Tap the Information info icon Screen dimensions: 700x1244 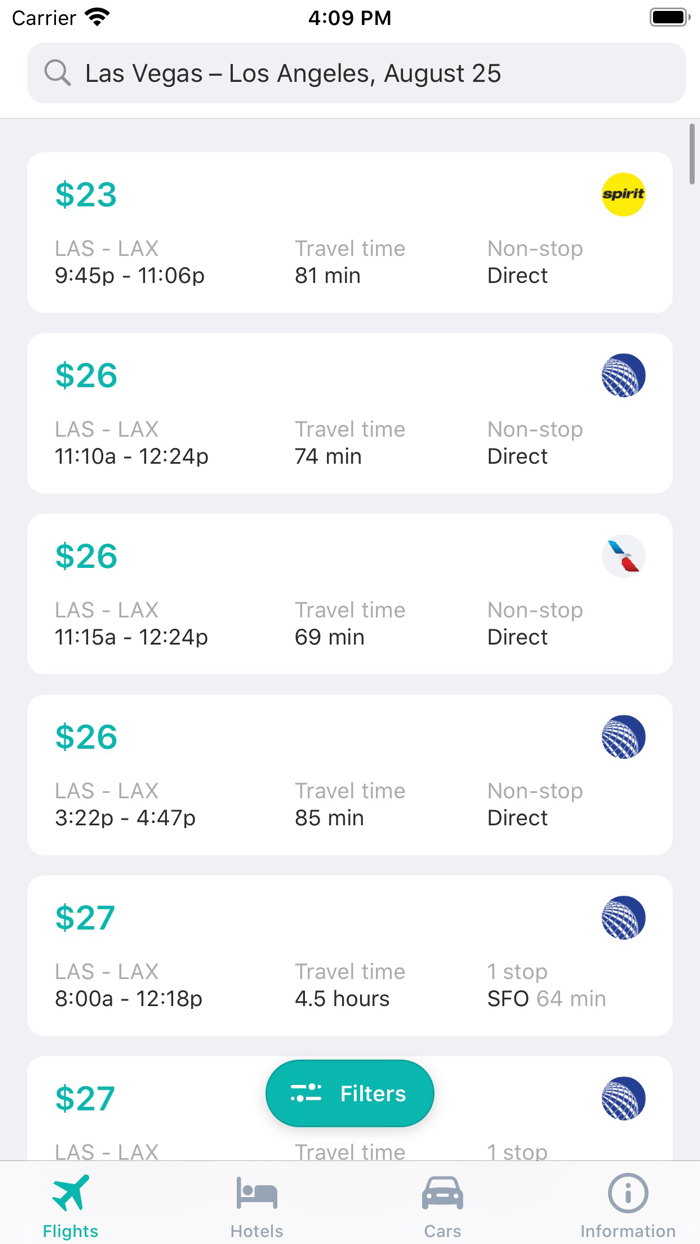click(x=627, y=1192)
